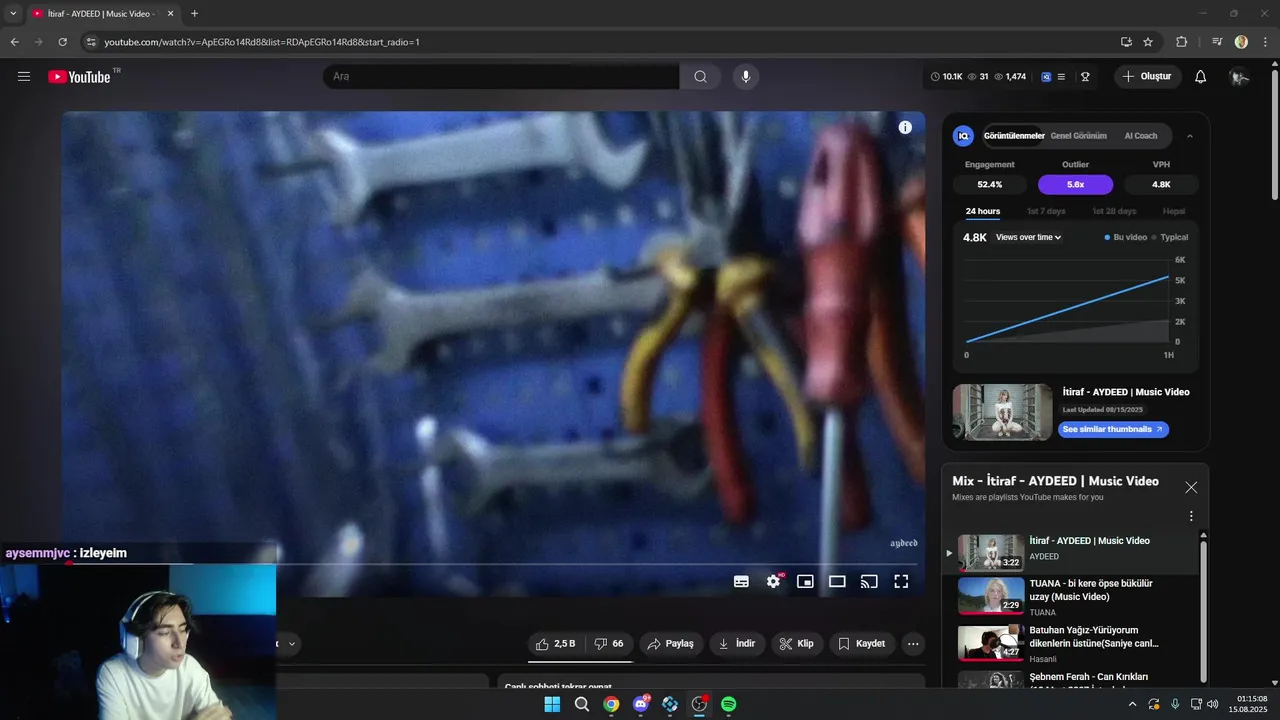Click the VPH 4.8K value
Viewport: 1280px width, 720px height.
1161,185
